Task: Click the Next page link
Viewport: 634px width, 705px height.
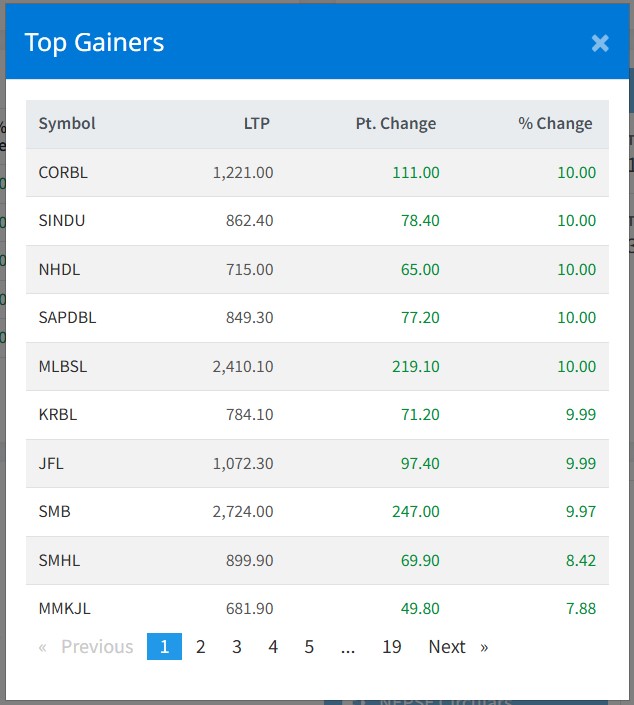Action: pos(457,647)
